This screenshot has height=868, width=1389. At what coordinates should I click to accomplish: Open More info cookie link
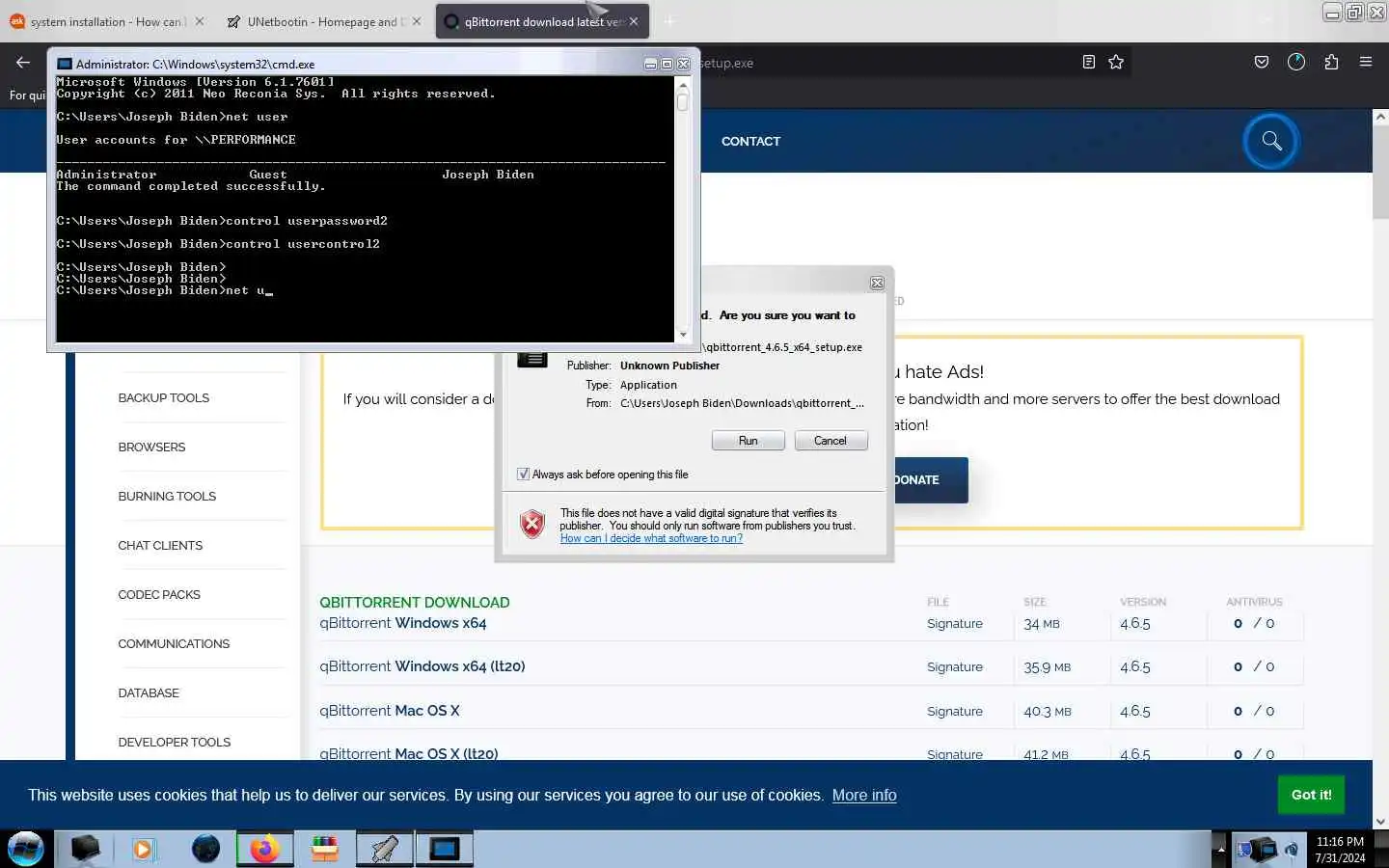point(864,795)
